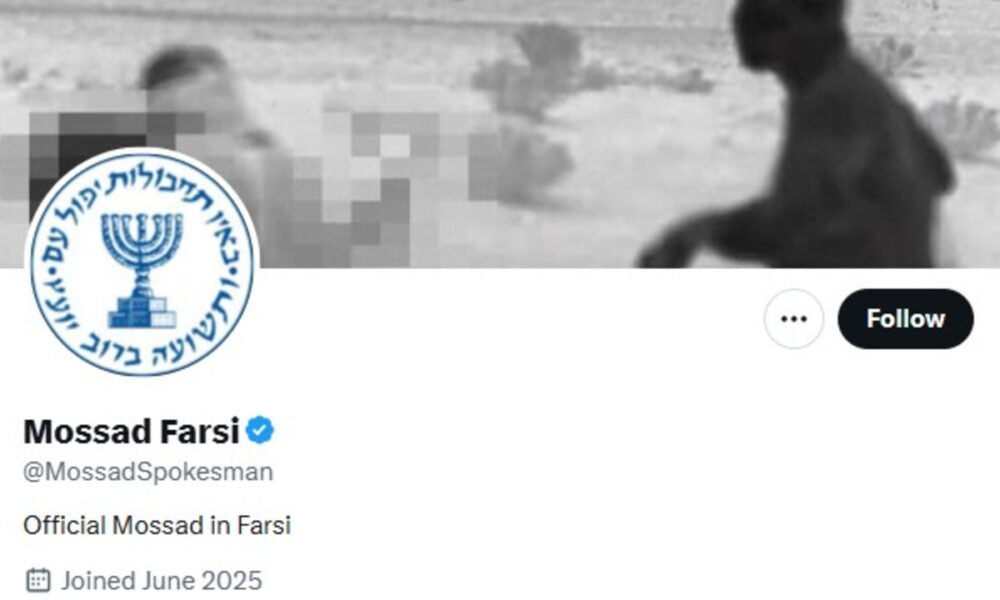
Task: Click the blue menorah in the avatar
Action: click(x=142, y=244)
